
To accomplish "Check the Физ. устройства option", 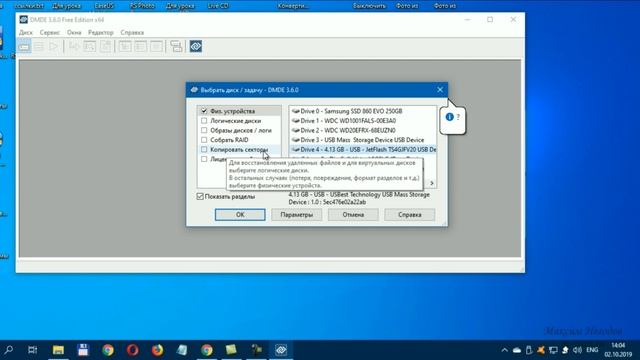I will pos(204,111).
